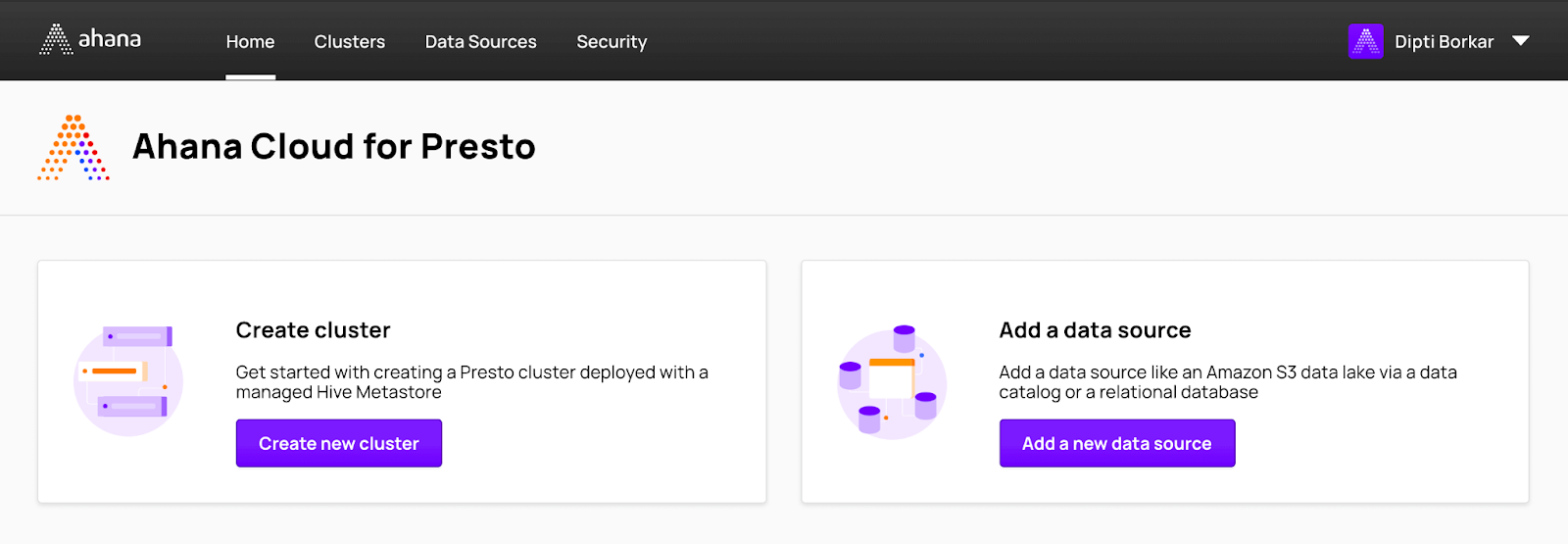Viewport: 1568px width, 544px height.
Task: Click empty navbar area between Security and avatar
Action: tap(980, 41)
